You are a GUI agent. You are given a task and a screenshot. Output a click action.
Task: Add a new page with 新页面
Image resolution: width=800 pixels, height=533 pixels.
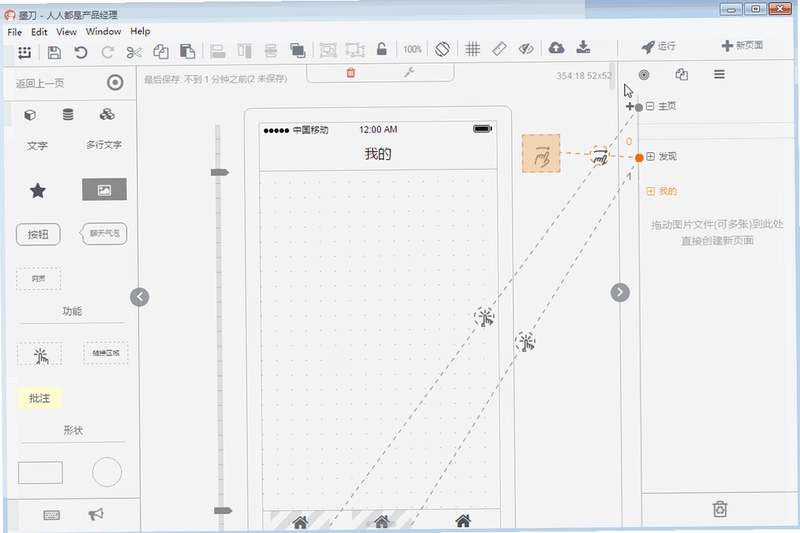[x=742, y=45]
